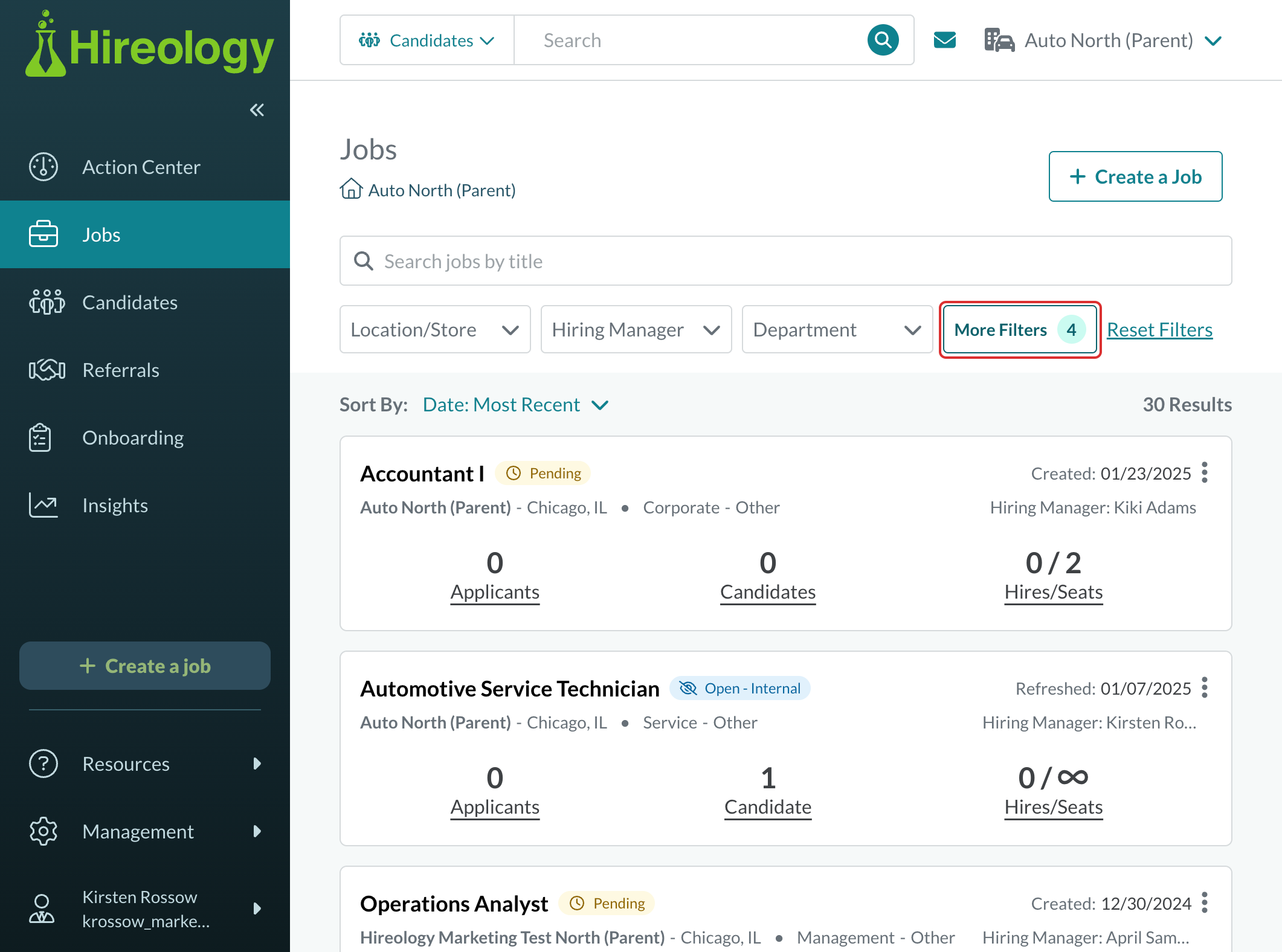The width and height of the screenshot is (1282, 952).
Task: Open the Location/Store filter dropdown
Action: point(435,329)
